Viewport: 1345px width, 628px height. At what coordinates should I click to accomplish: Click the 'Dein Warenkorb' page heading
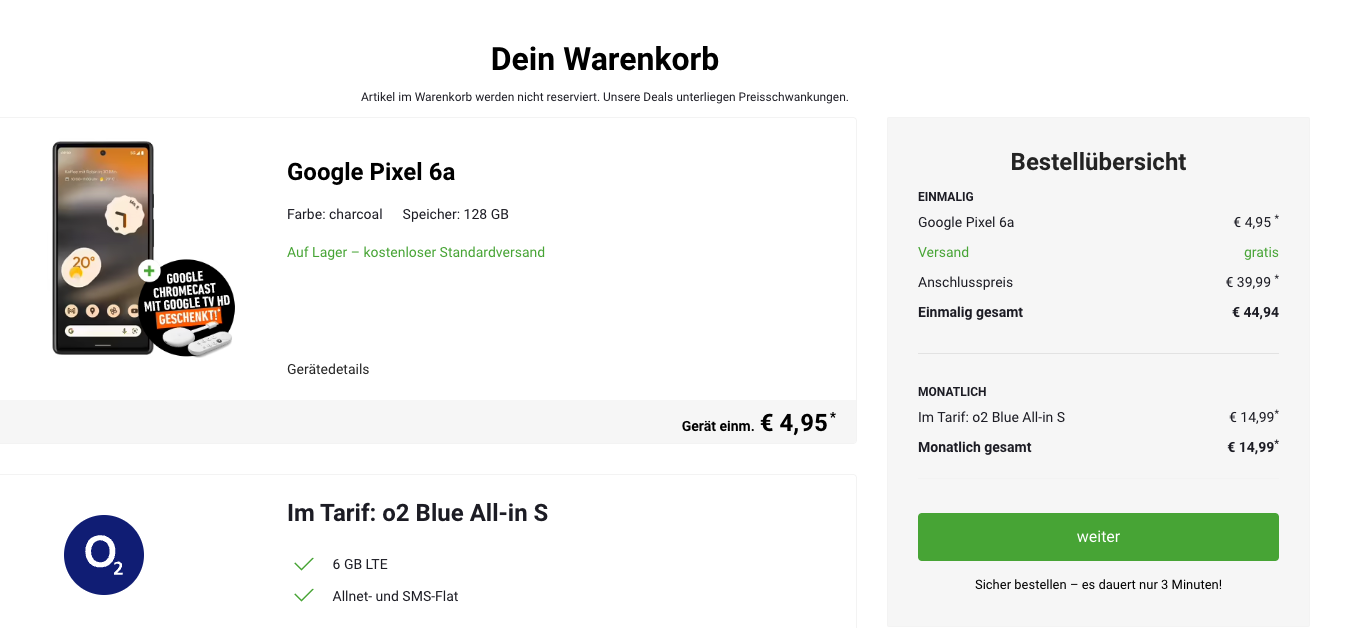coord(605,59)
